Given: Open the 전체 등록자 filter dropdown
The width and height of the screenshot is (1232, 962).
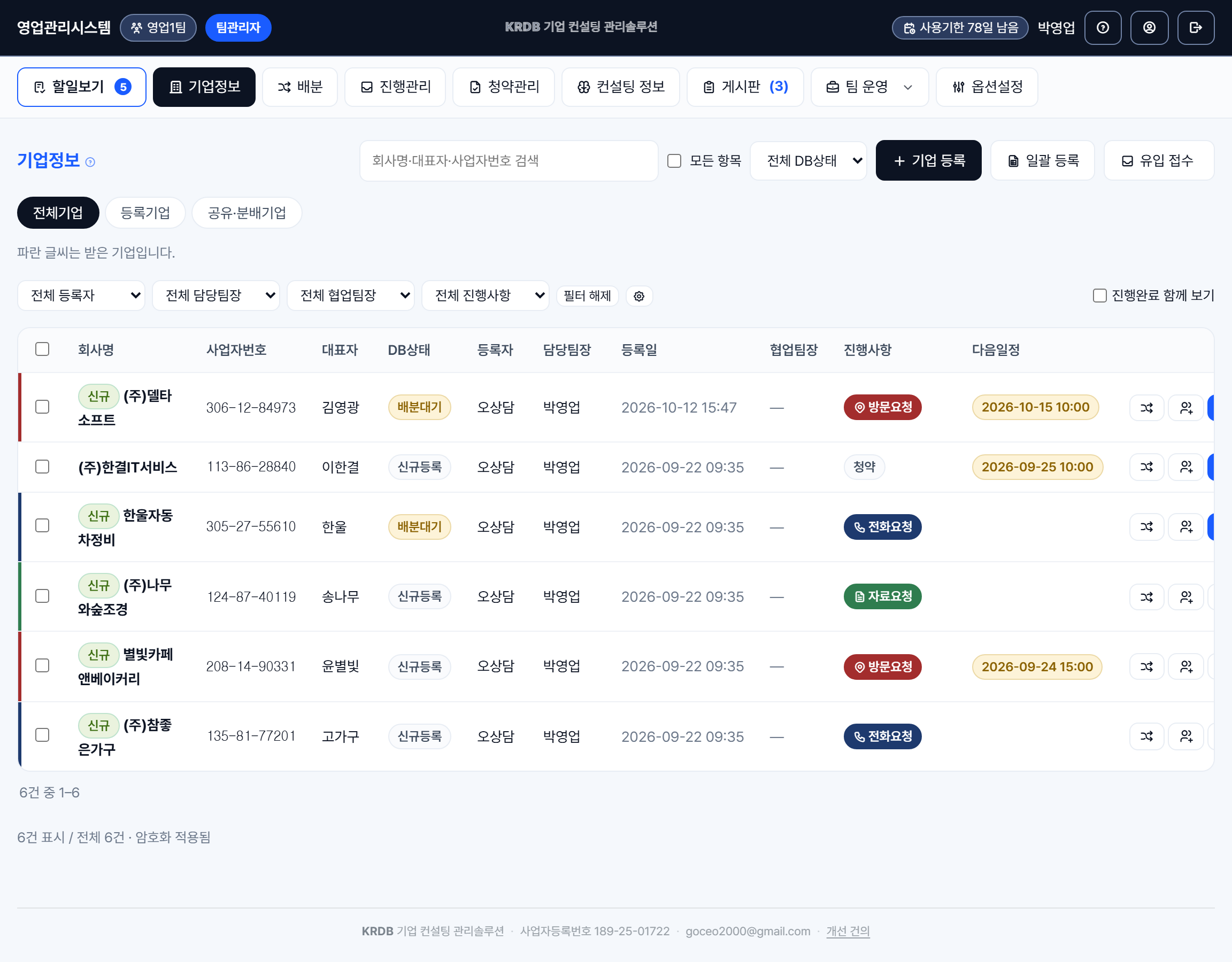Looking at the screenshot, I should click(81, 296).
